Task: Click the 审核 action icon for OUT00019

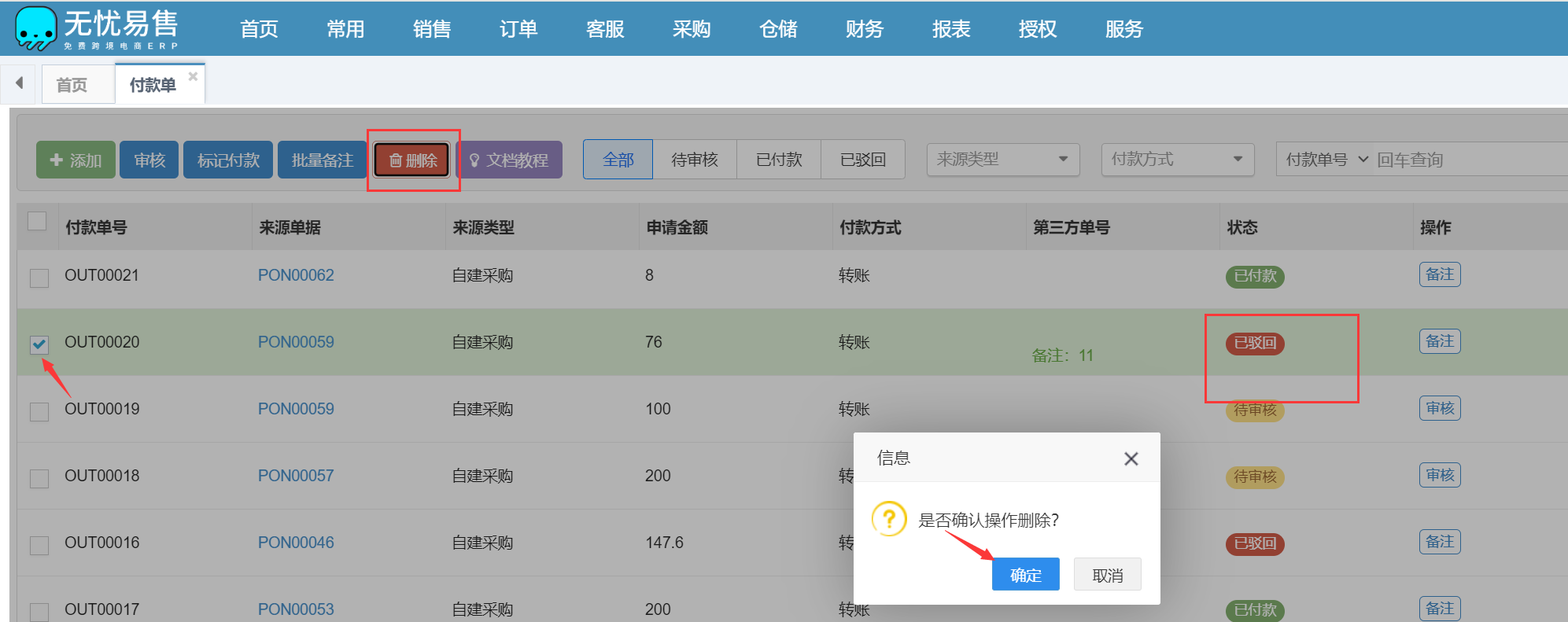Action: [x=1439, y=408]
